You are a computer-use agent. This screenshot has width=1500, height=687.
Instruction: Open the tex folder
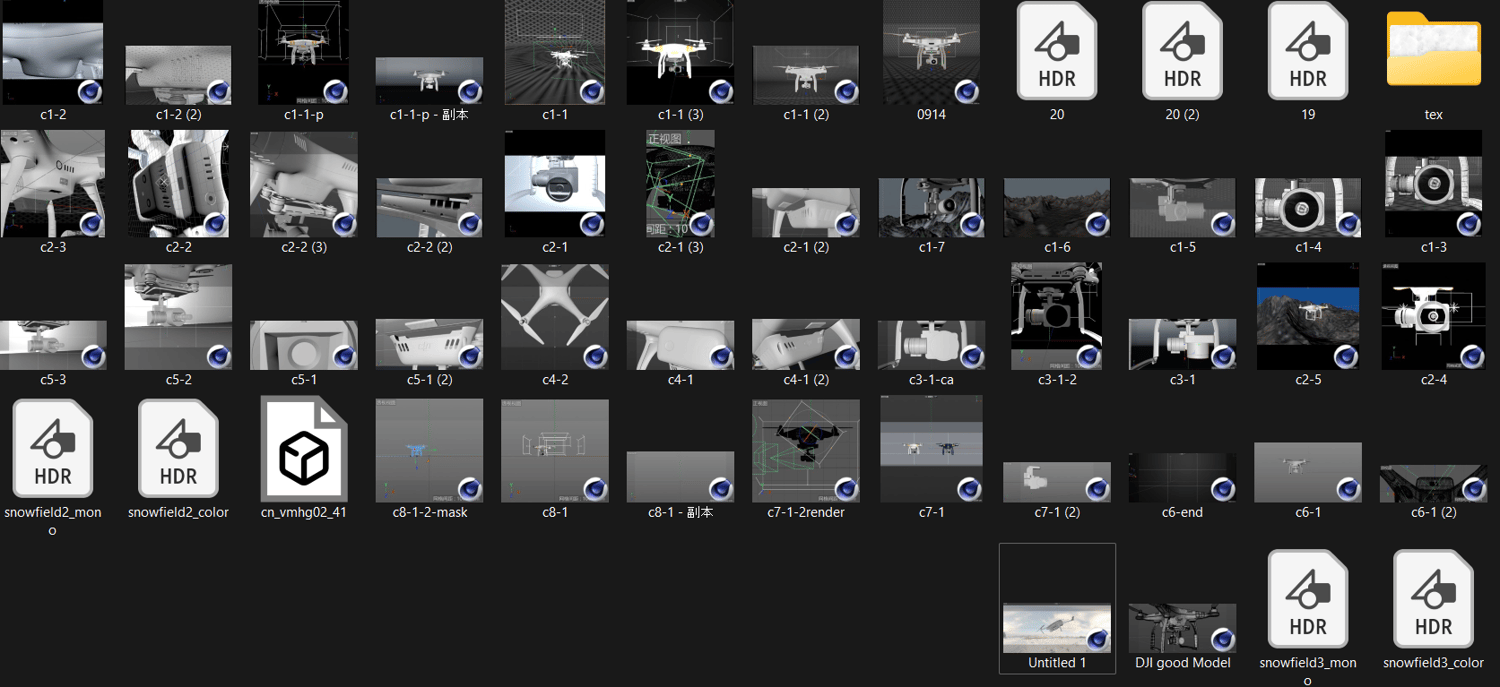coord(1433,49)
